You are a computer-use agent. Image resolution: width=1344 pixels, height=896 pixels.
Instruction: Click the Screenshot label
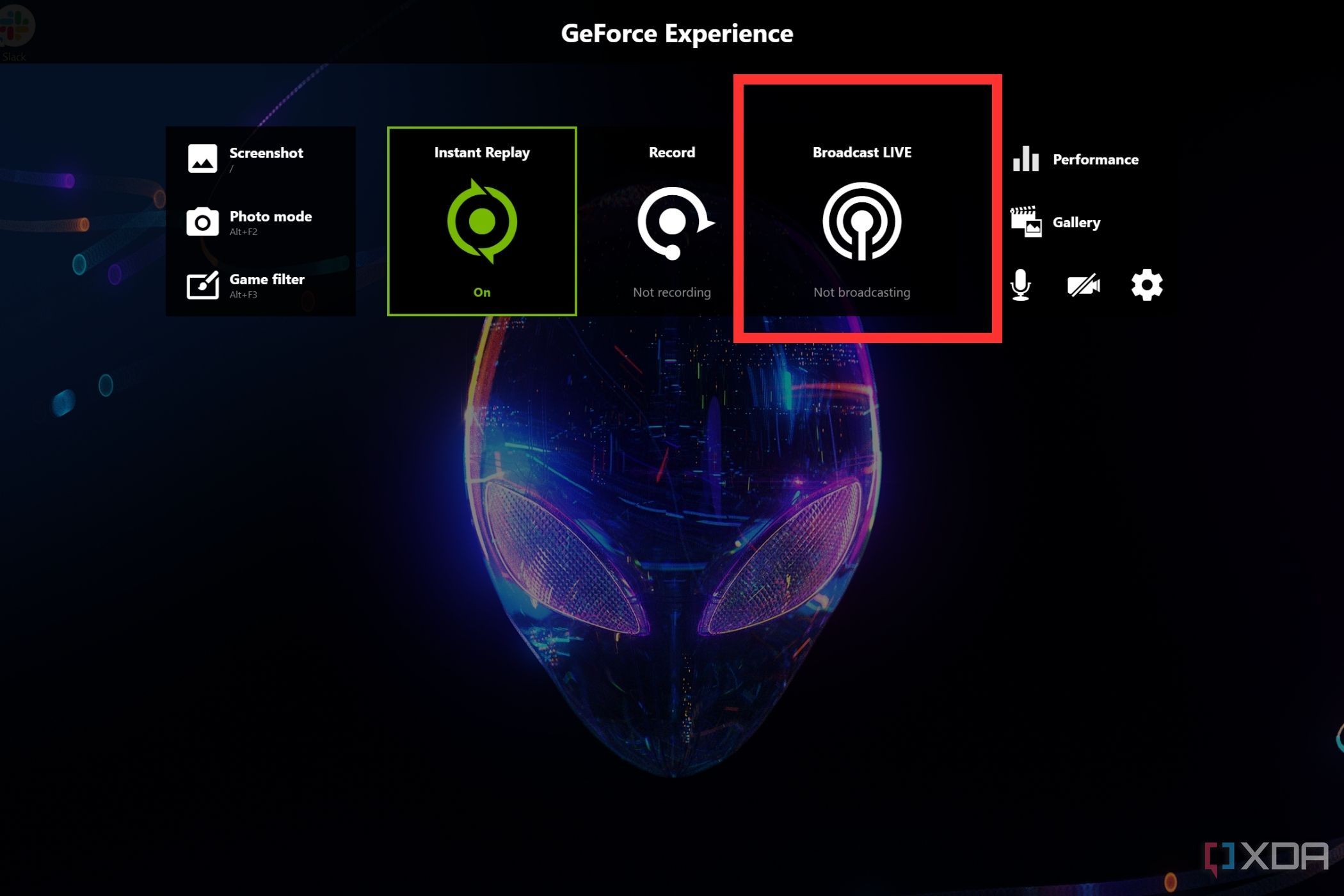[x=266, y=153]
